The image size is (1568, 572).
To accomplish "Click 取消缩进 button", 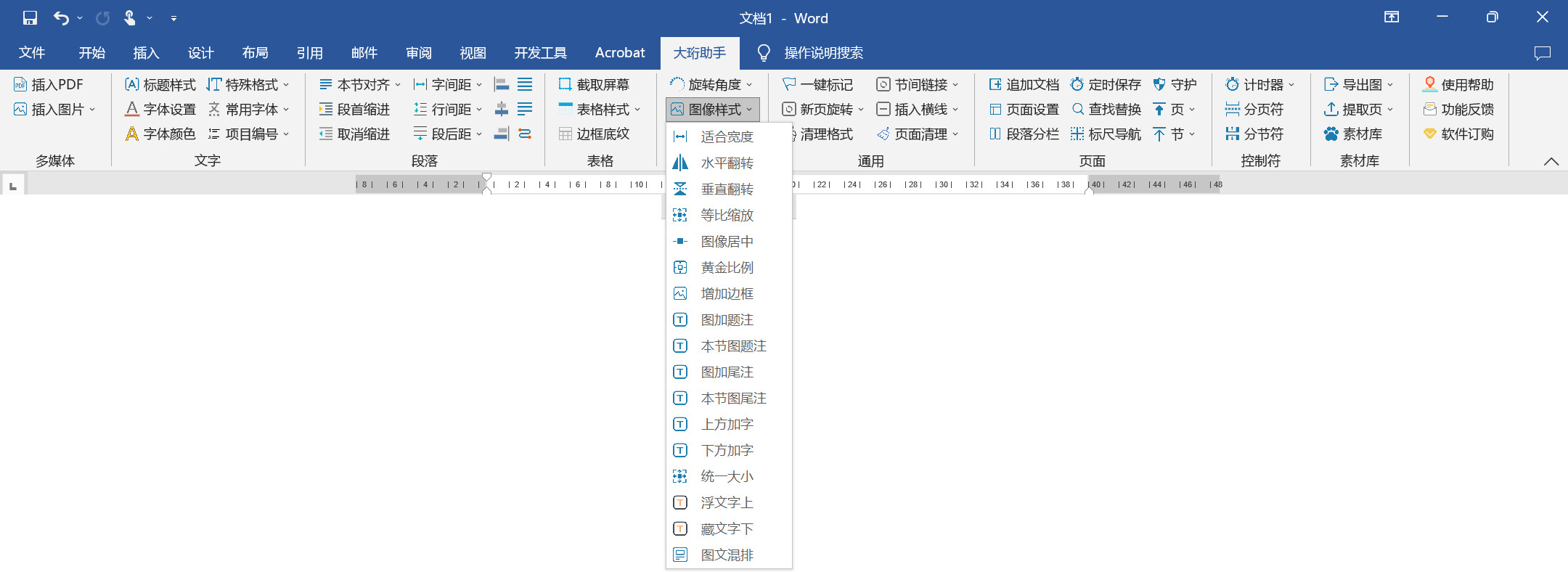I will tap(354, 134).
